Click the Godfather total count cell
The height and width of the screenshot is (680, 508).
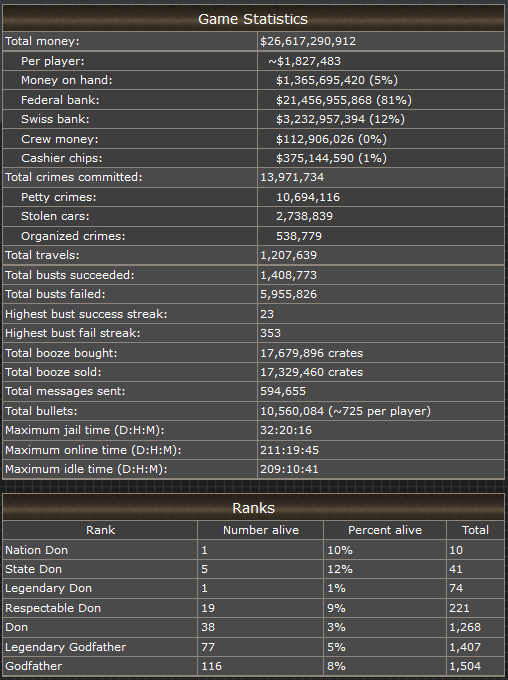click(475, 666)
